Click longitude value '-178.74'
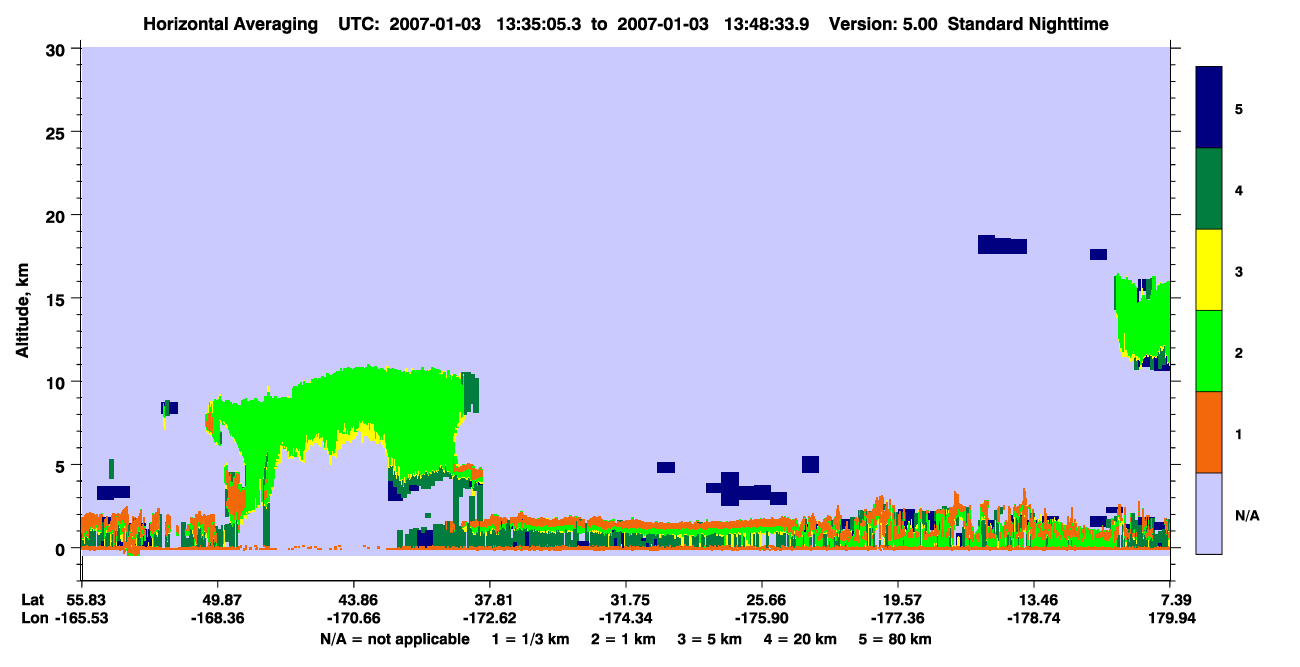 (1034, 618)
